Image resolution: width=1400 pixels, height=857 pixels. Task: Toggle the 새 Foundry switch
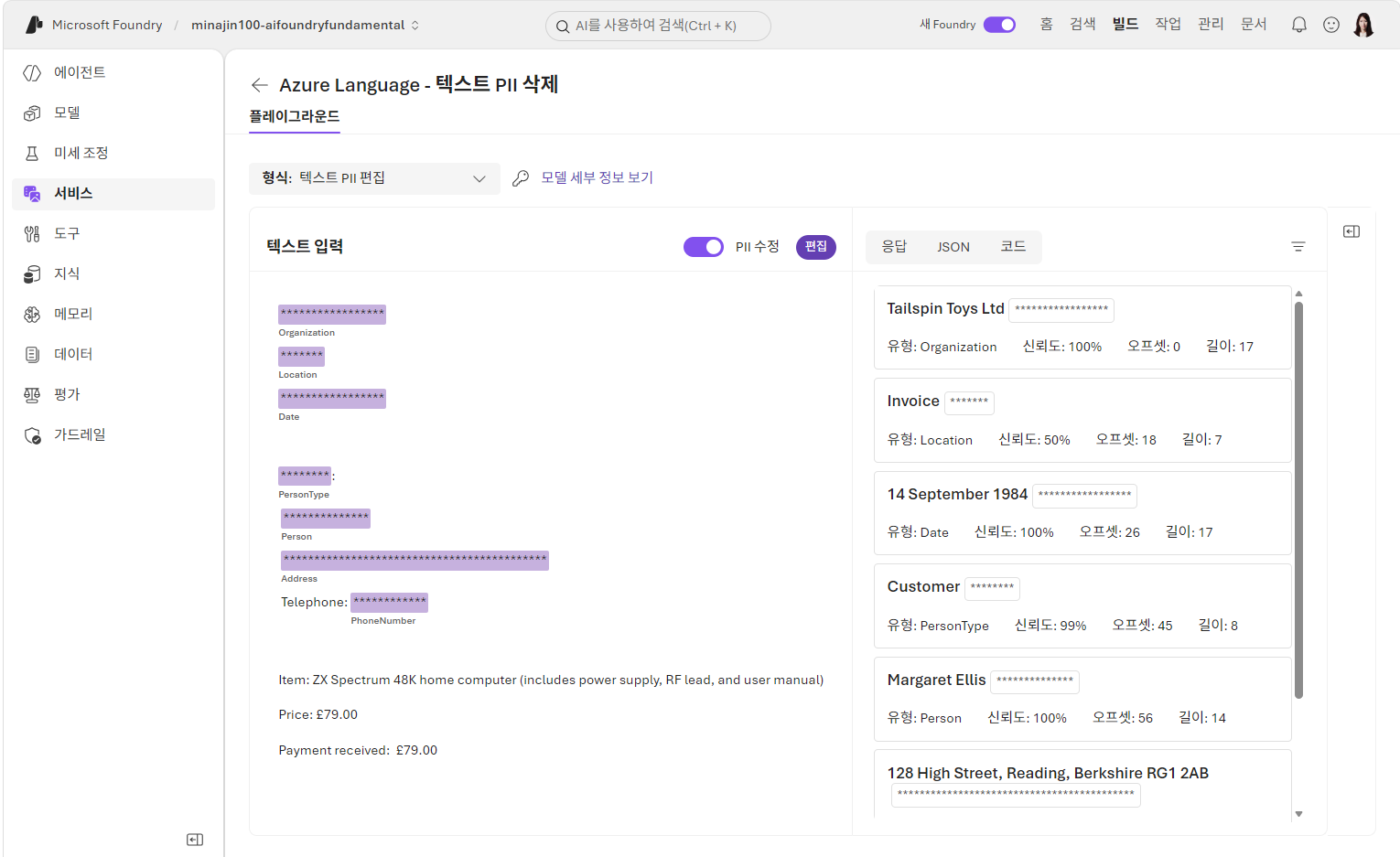coord(999,25)
